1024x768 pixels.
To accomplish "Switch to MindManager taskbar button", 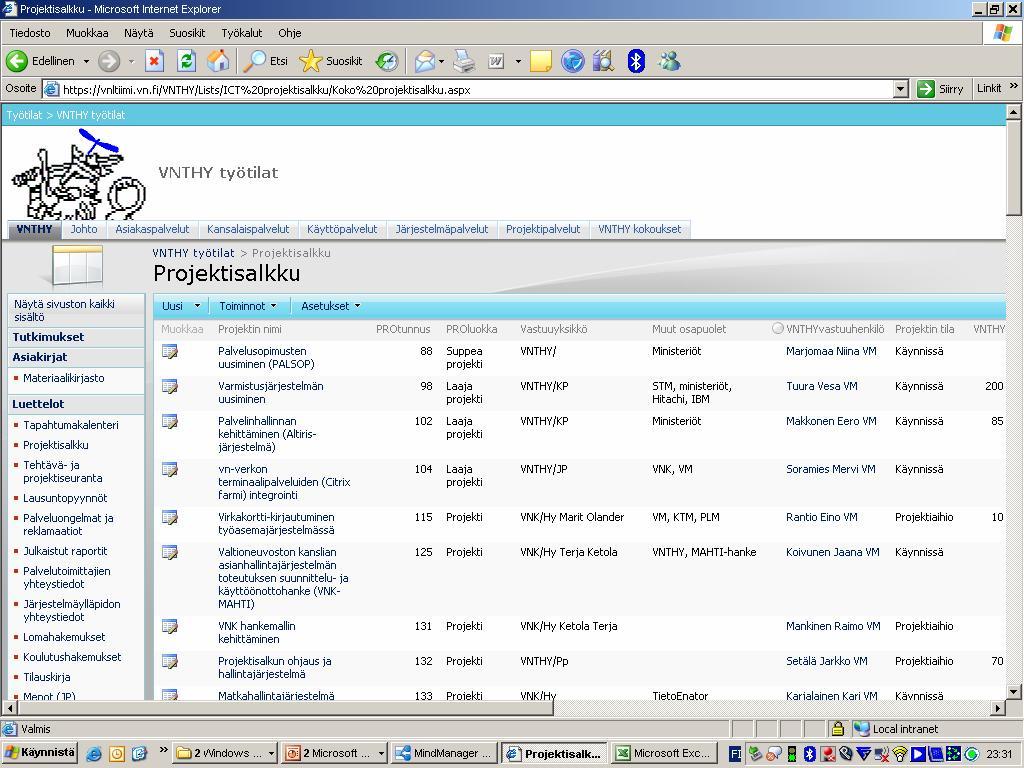I will click(445, 753).
